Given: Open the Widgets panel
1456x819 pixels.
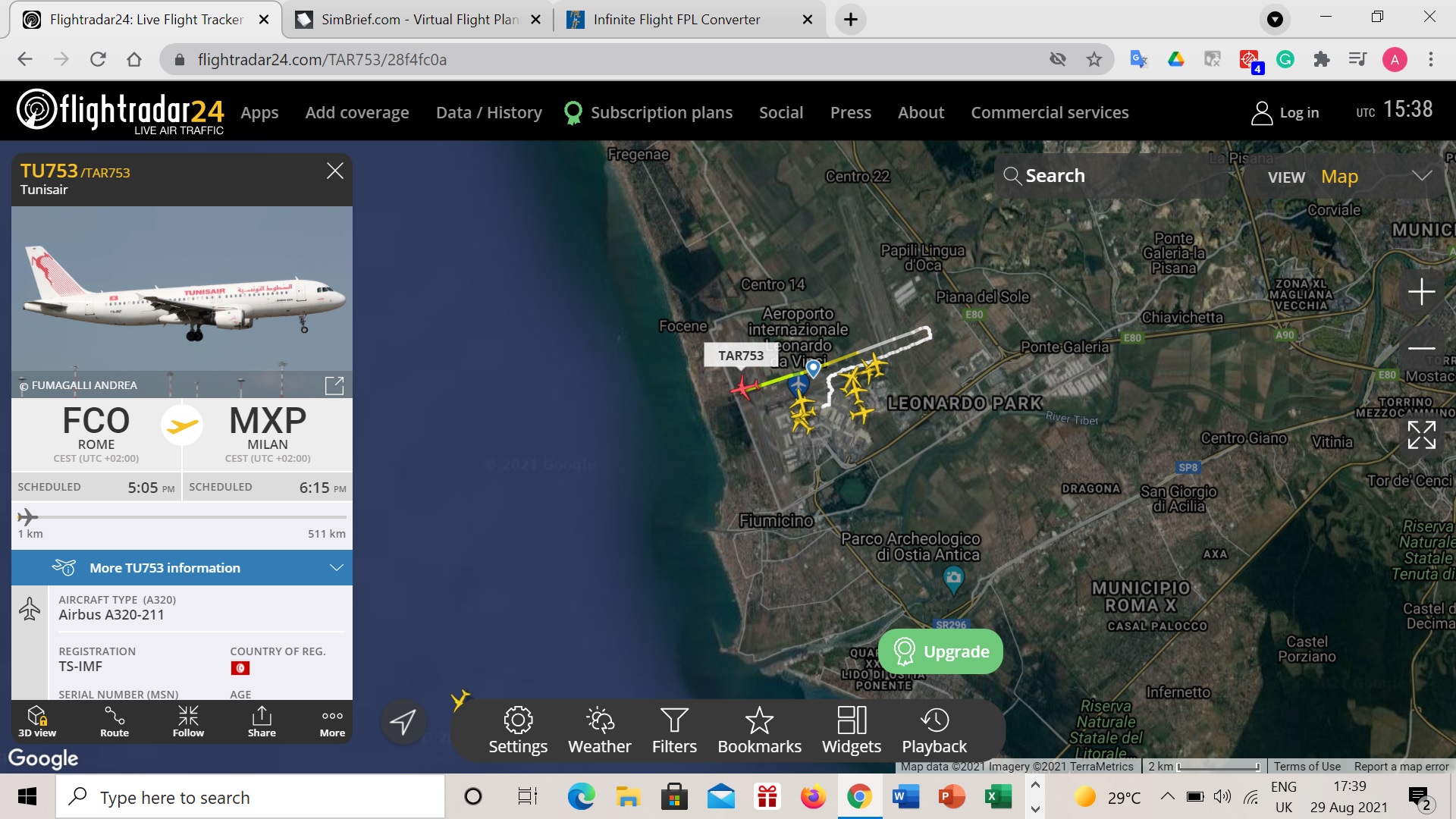Looking at the screenshot, I should click(x=851, y=730).
